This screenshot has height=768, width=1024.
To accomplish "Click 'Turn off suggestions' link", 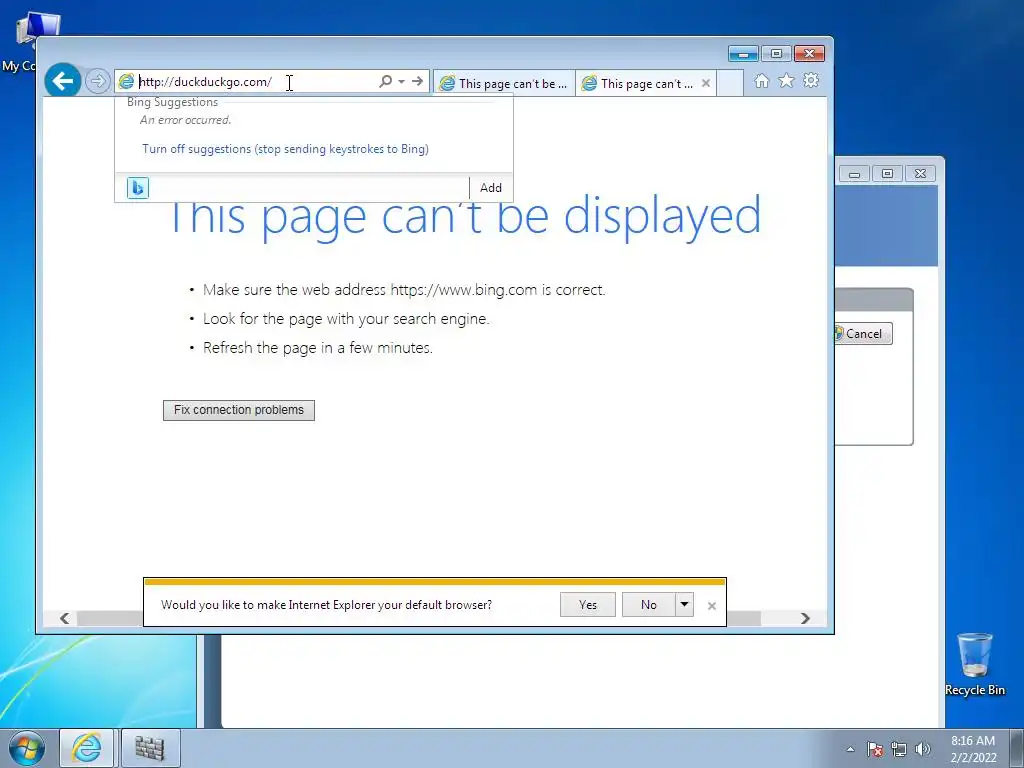I will click(x=285, y=149).
